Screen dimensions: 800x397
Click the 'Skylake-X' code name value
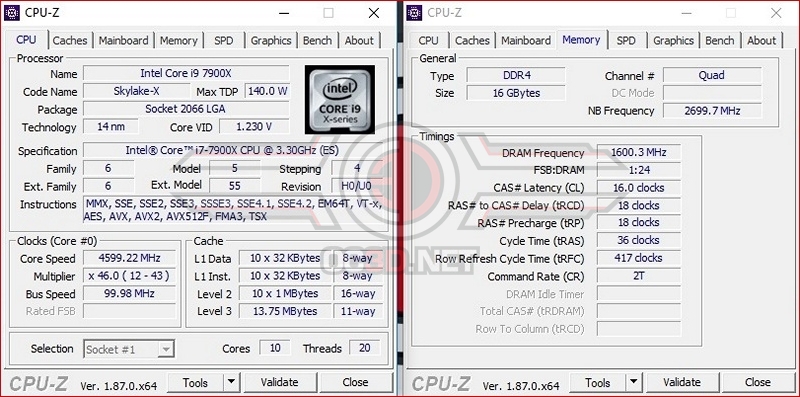point(137,91)
